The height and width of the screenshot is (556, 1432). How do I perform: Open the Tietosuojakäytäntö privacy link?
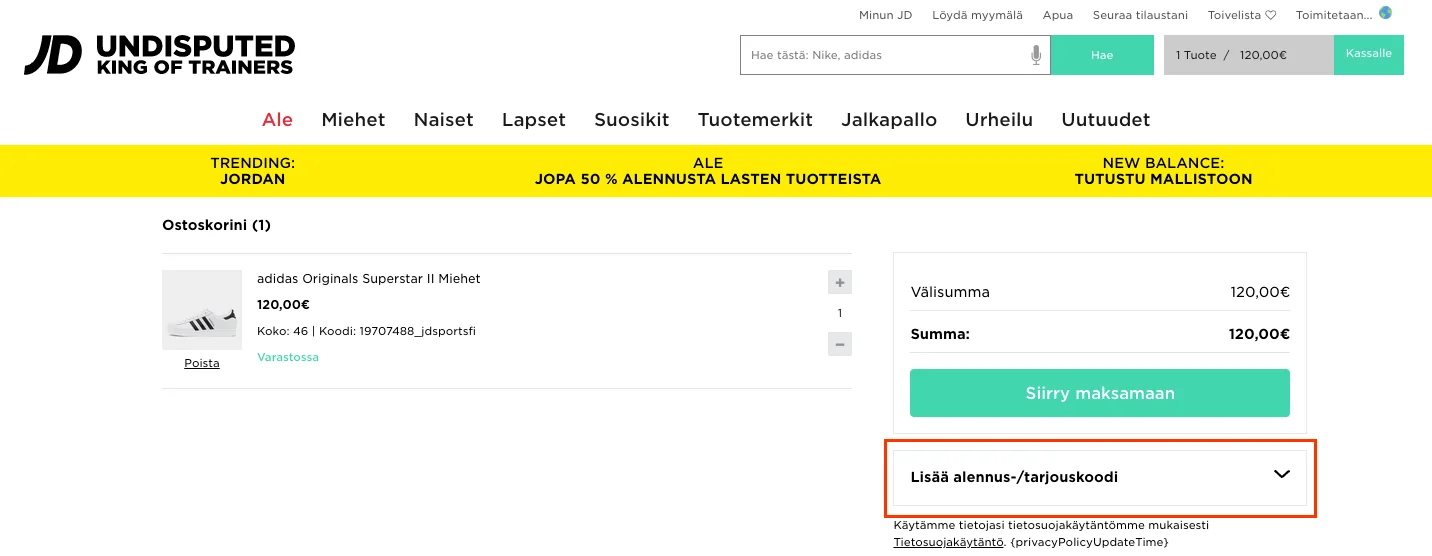pos(948,542)
